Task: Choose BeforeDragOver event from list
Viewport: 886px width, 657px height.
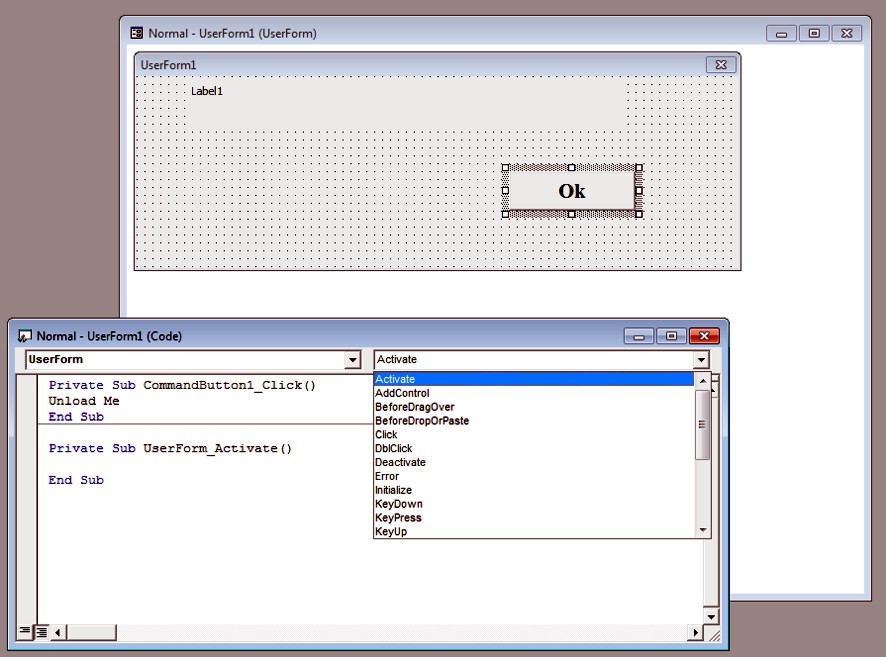Action: coord(533,407)
